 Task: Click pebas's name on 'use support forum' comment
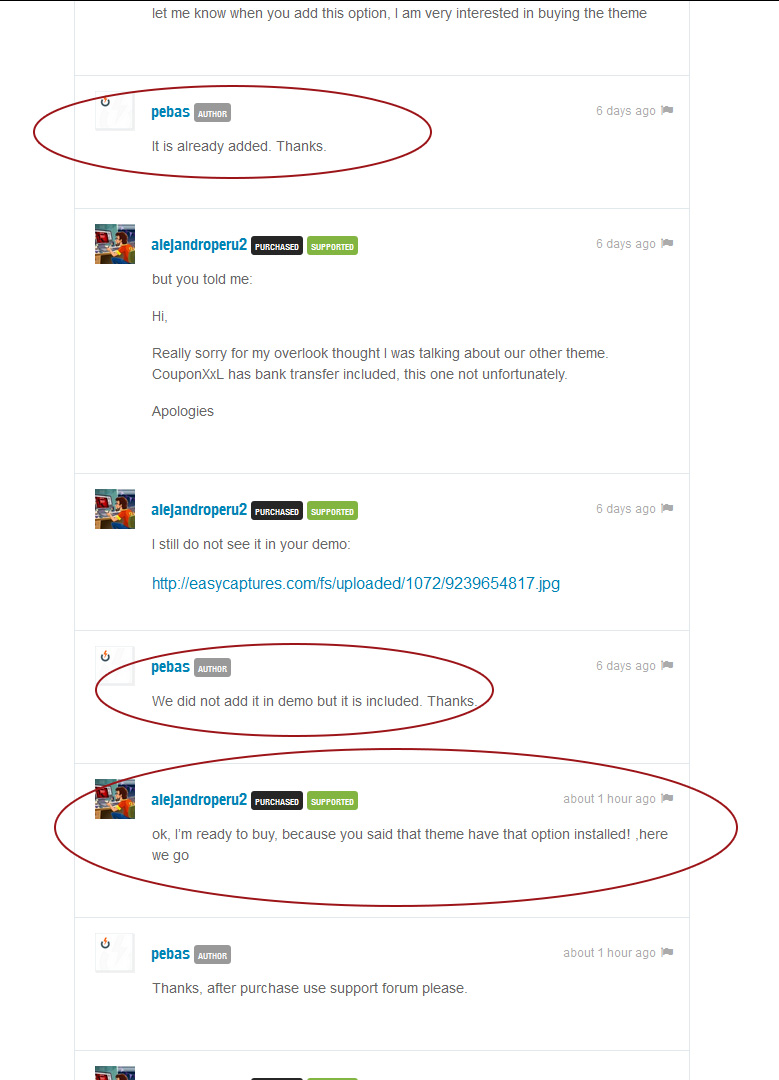tap(170, 954)
